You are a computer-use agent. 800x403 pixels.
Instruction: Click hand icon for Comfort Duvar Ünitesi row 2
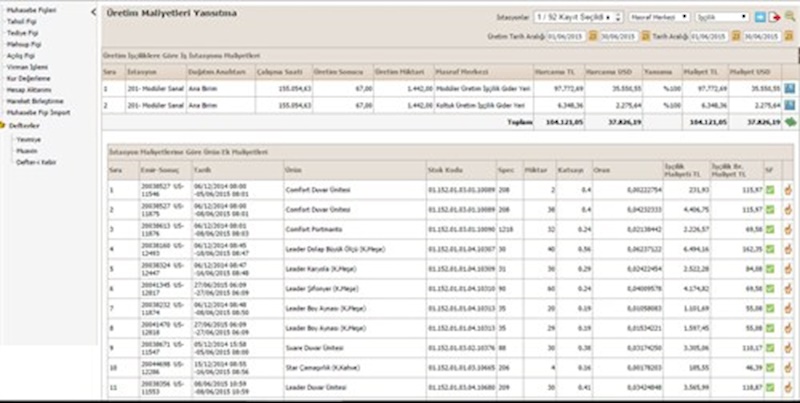787,210
